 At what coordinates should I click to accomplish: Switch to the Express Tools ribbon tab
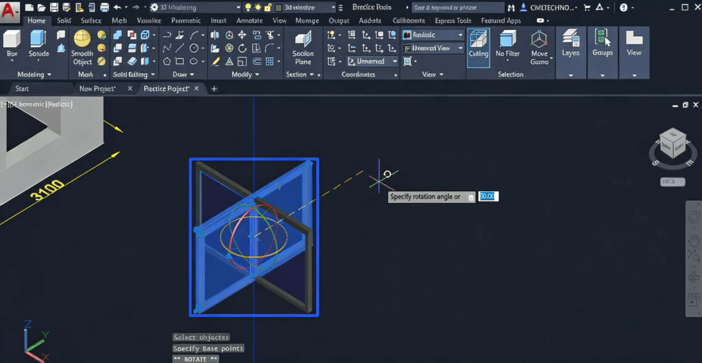click(x=453, y=21)
